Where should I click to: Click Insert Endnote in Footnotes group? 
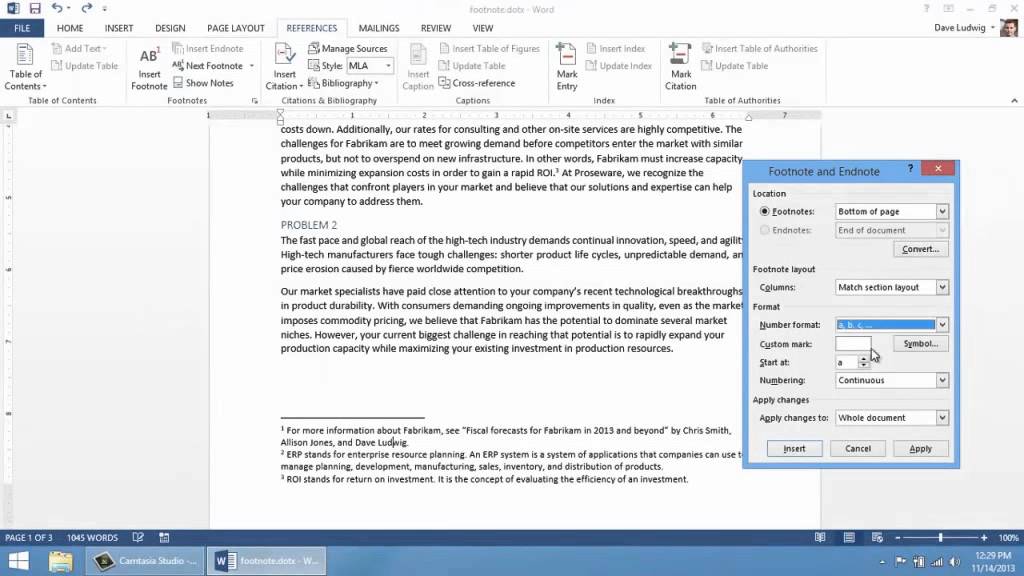pos(208,48)
